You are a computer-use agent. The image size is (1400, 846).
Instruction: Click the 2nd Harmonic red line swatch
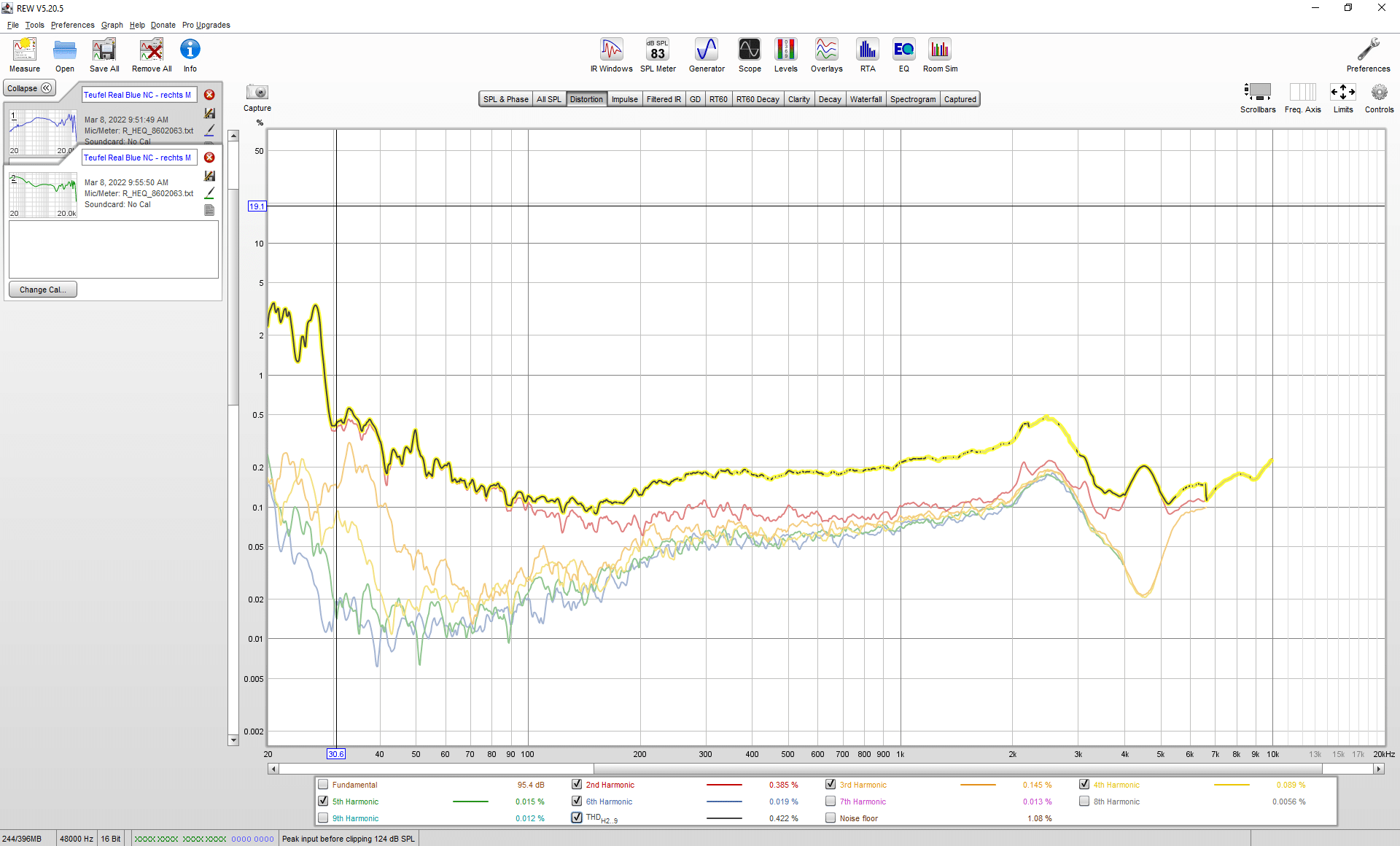tap(724, 785)
